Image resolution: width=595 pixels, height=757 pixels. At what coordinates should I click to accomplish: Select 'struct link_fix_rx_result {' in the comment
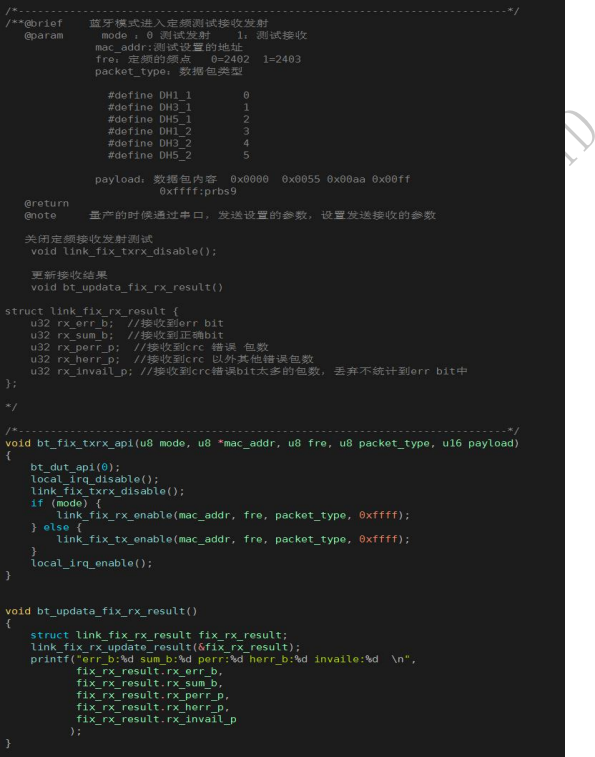pos(92,311)
